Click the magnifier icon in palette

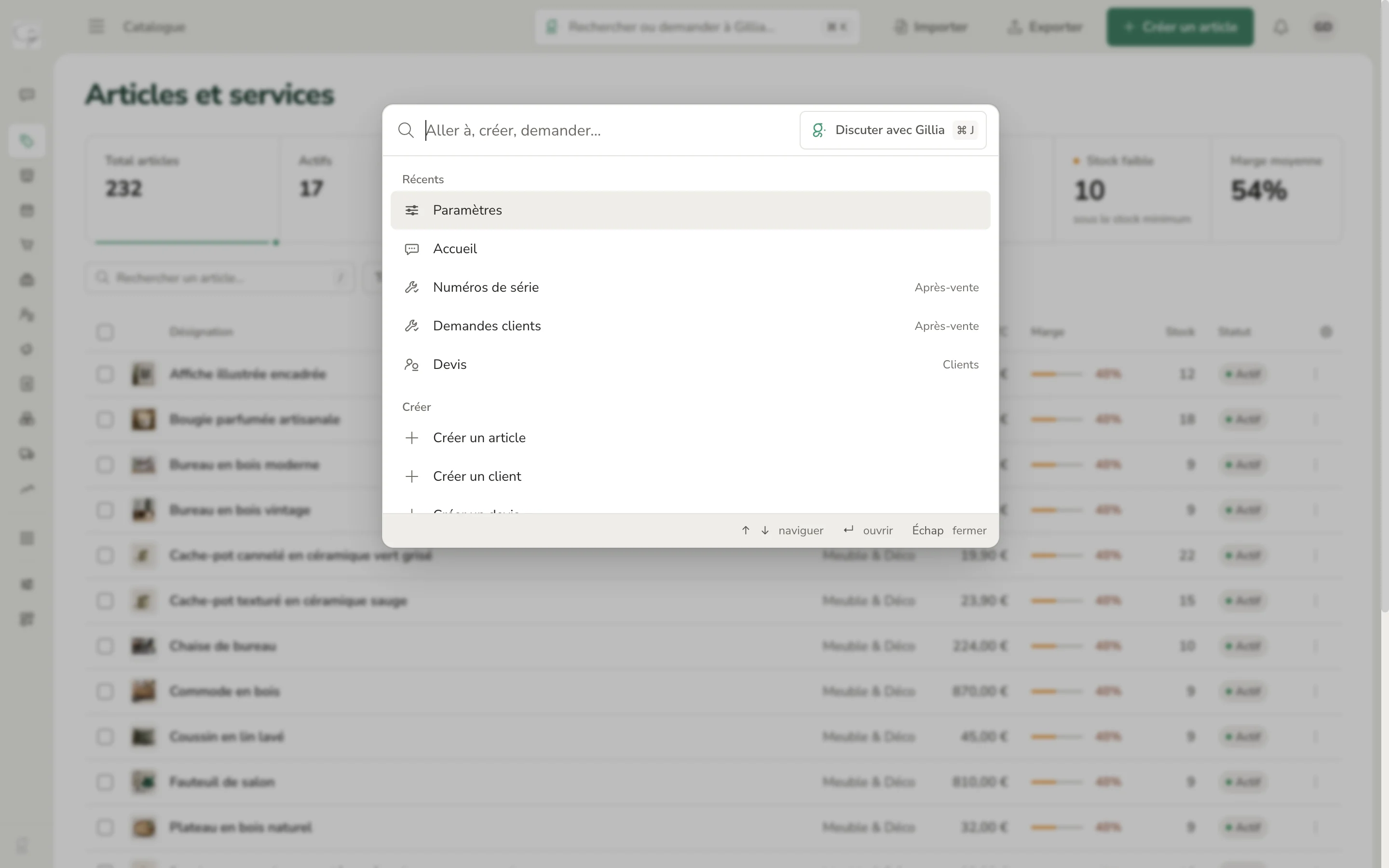[x=406, y=130]
